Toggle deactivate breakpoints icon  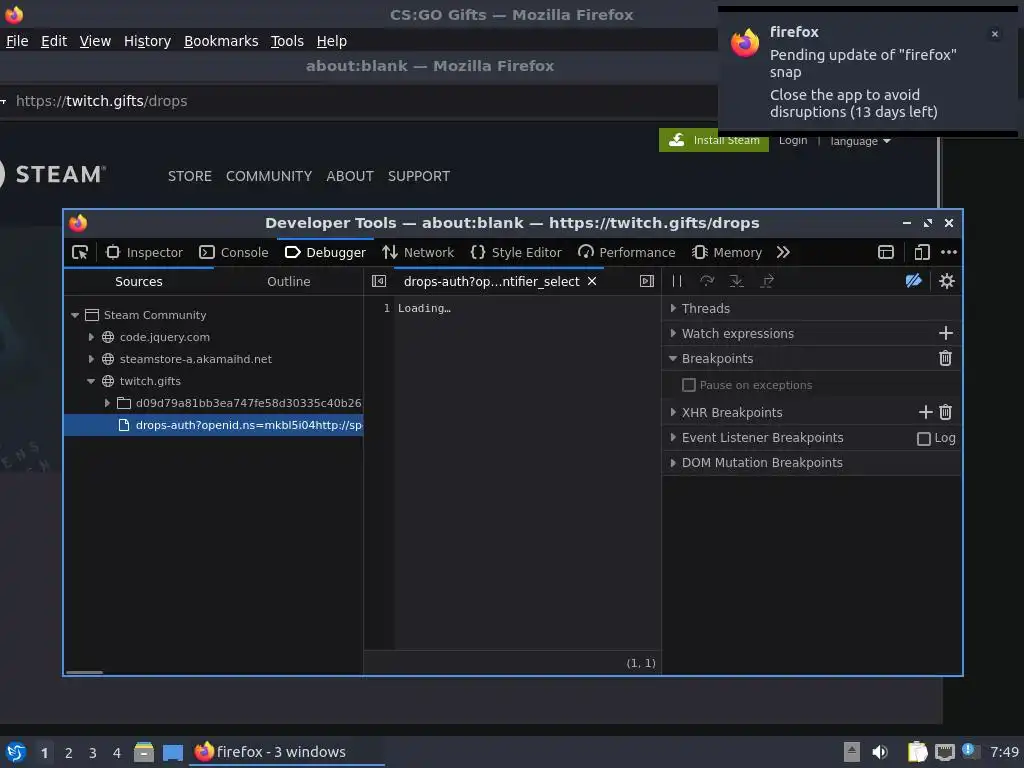click(914, 281)
